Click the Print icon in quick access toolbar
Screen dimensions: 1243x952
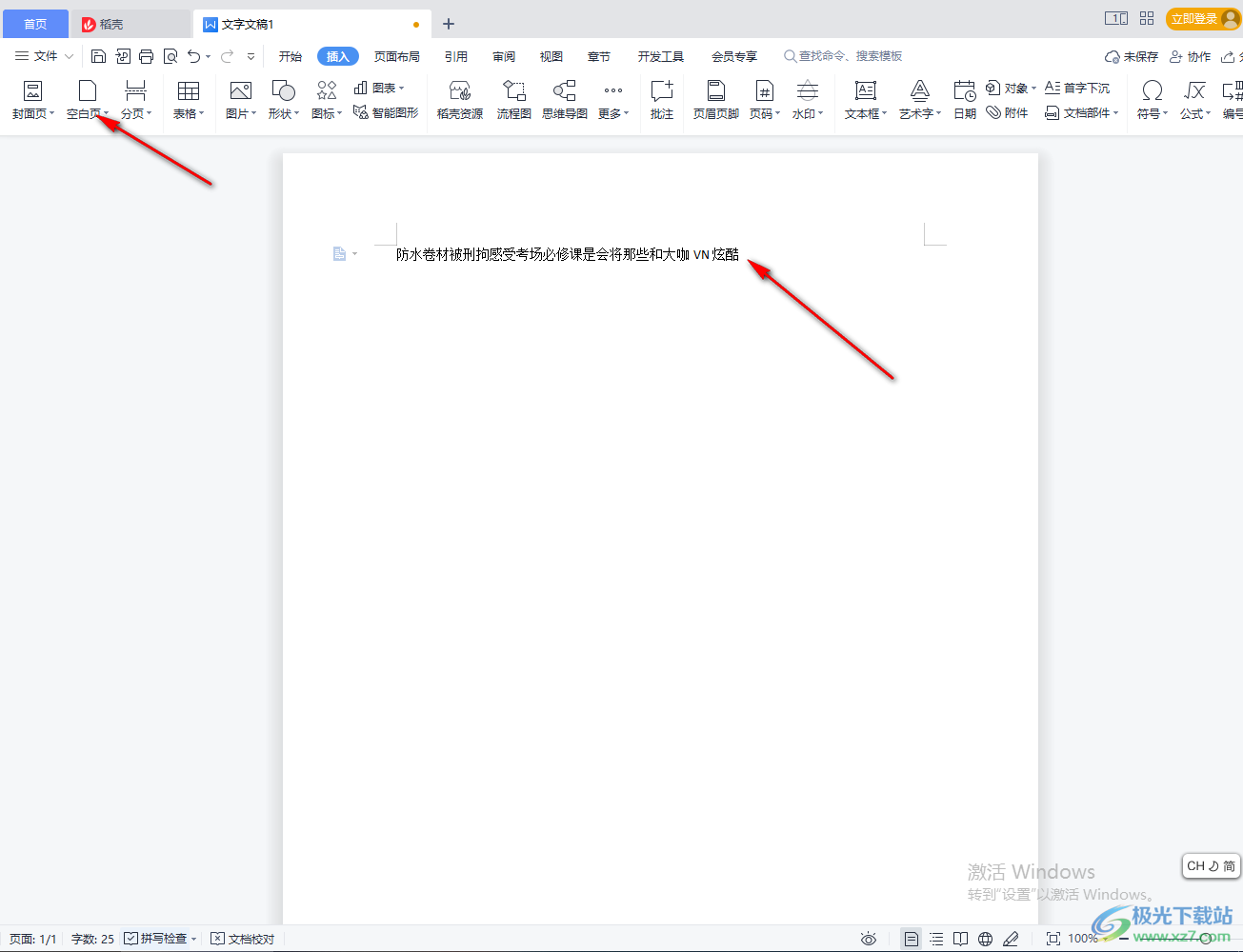[146, 56]
